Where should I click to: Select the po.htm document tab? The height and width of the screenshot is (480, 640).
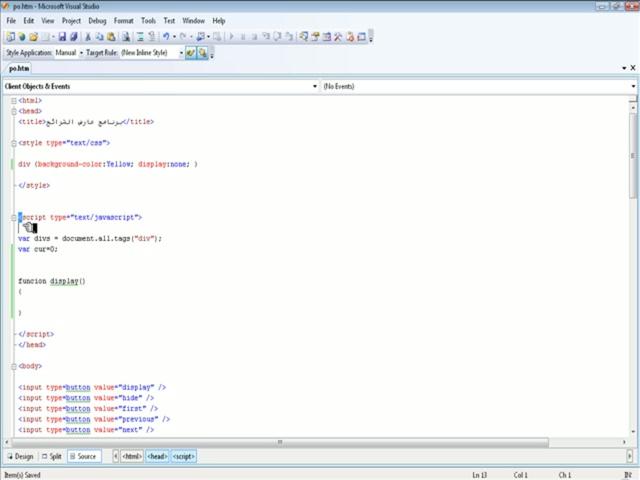(19, 68)
